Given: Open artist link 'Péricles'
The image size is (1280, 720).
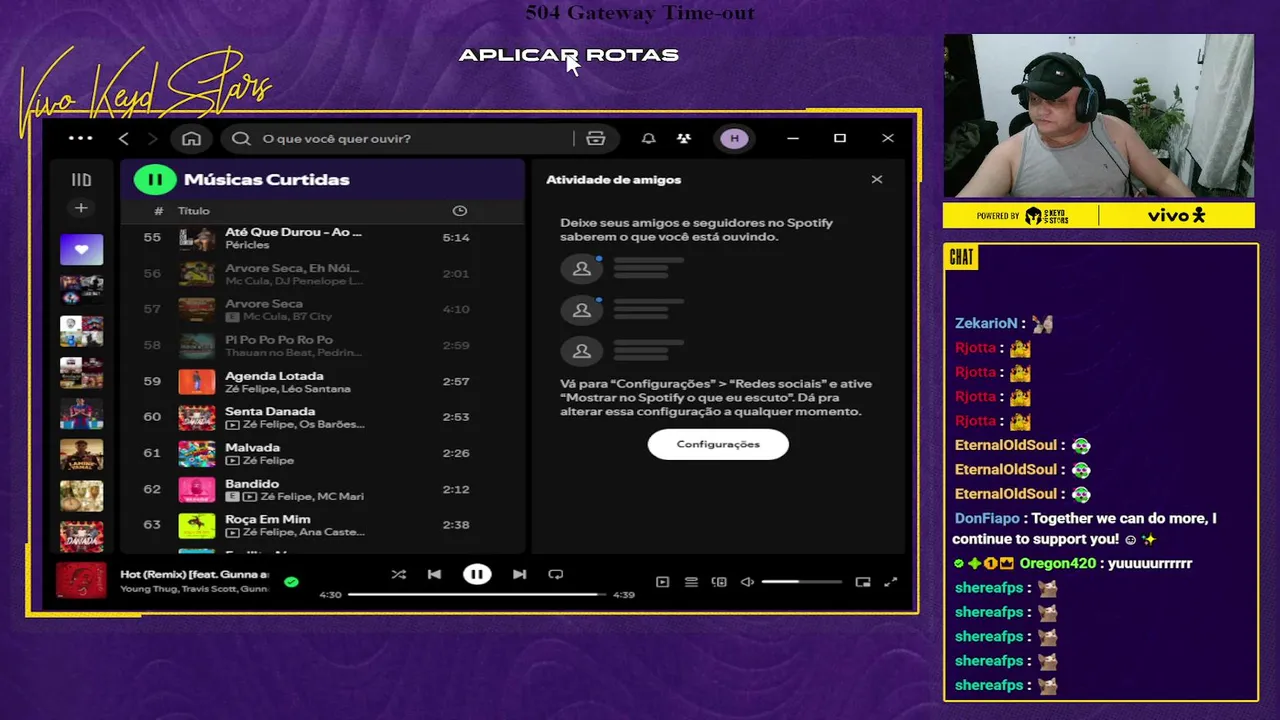Looking at the screenshot, I should [x=247, y=245].
